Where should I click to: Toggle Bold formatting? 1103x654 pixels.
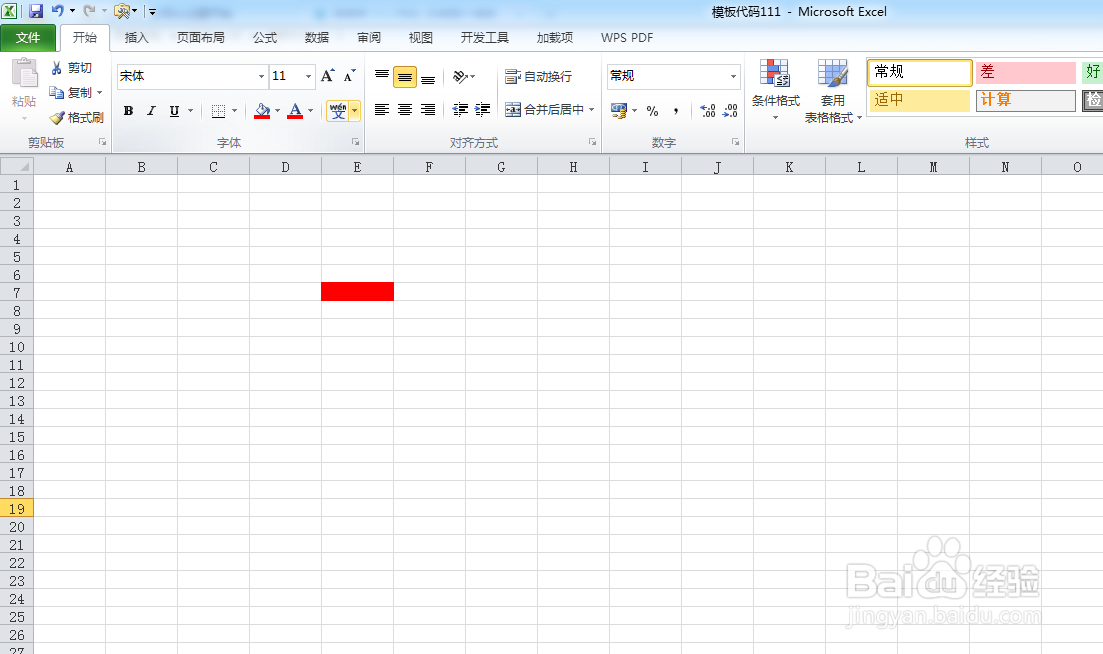[128, 110]
